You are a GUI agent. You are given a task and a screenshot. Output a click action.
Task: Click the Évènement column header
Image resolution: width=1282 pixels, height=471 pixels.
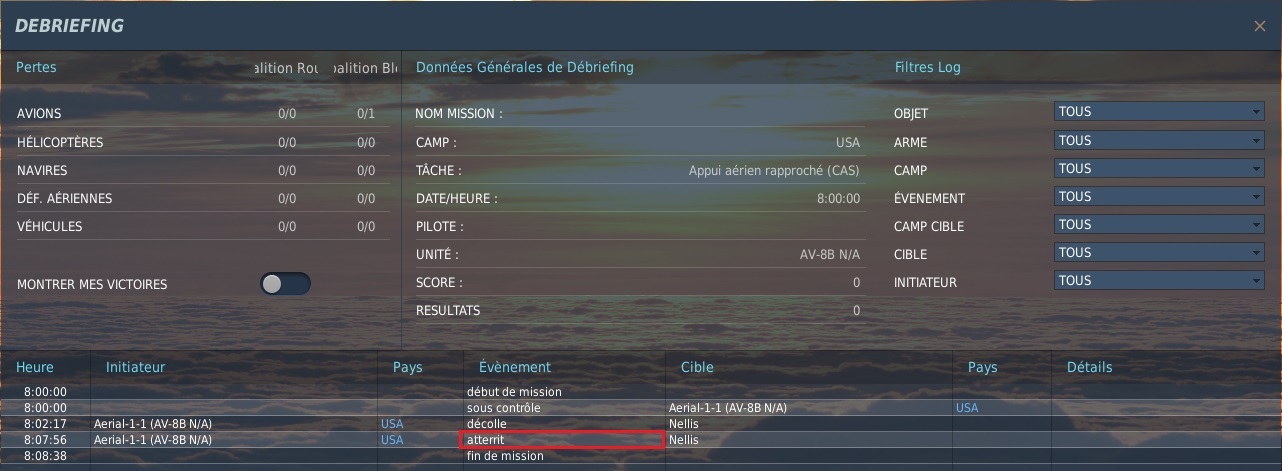tap(515, 367)
